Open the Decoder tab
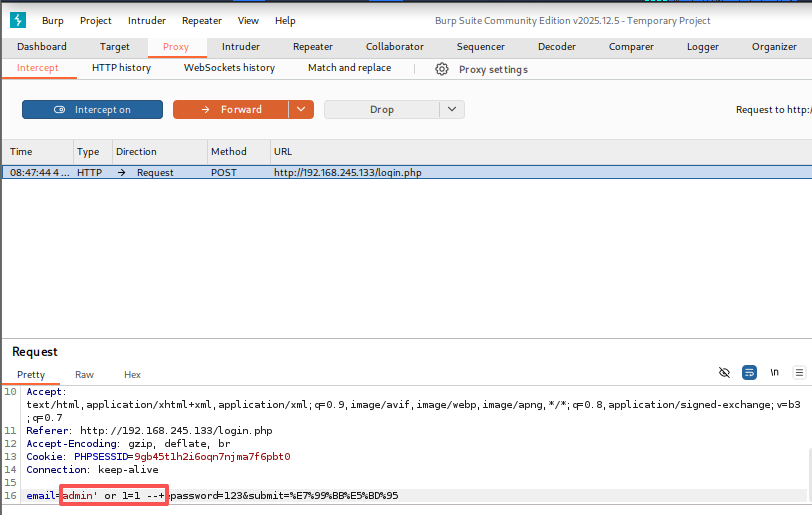 pyautogui.click(x=557, y=47)
